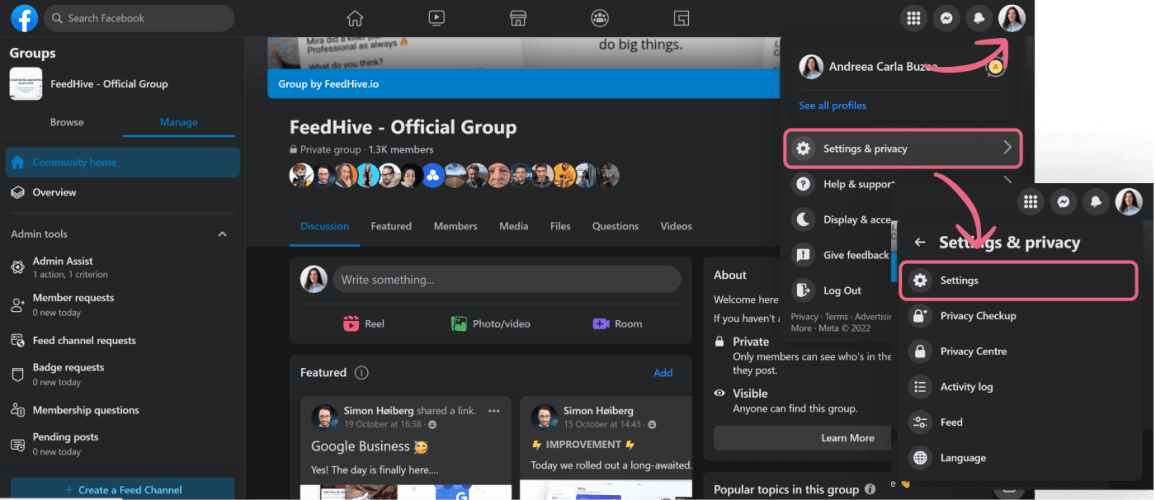Open the Groups icon in top navigation
Viewport: 1155px width, 500px height.
pos(600,18)
